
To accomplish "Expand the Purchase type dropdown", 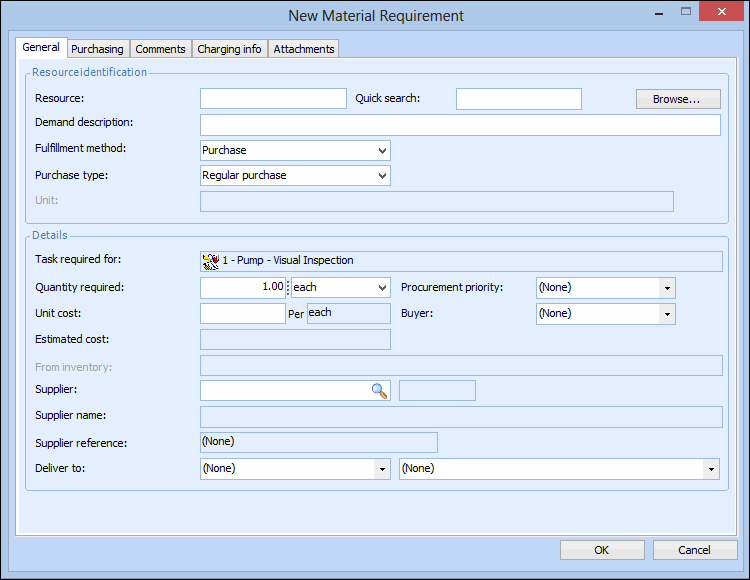I will pos(382,176).
